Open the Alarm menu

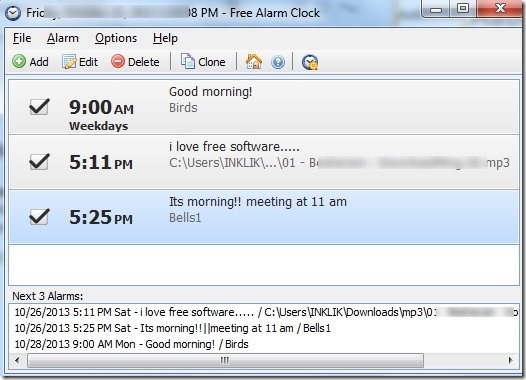point(63,38)
